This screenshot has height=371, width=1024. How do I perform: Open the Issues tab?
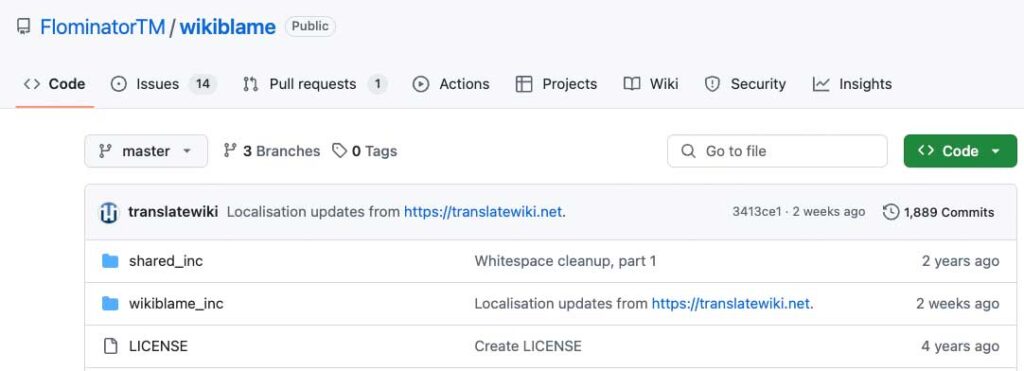click(163, 84)
